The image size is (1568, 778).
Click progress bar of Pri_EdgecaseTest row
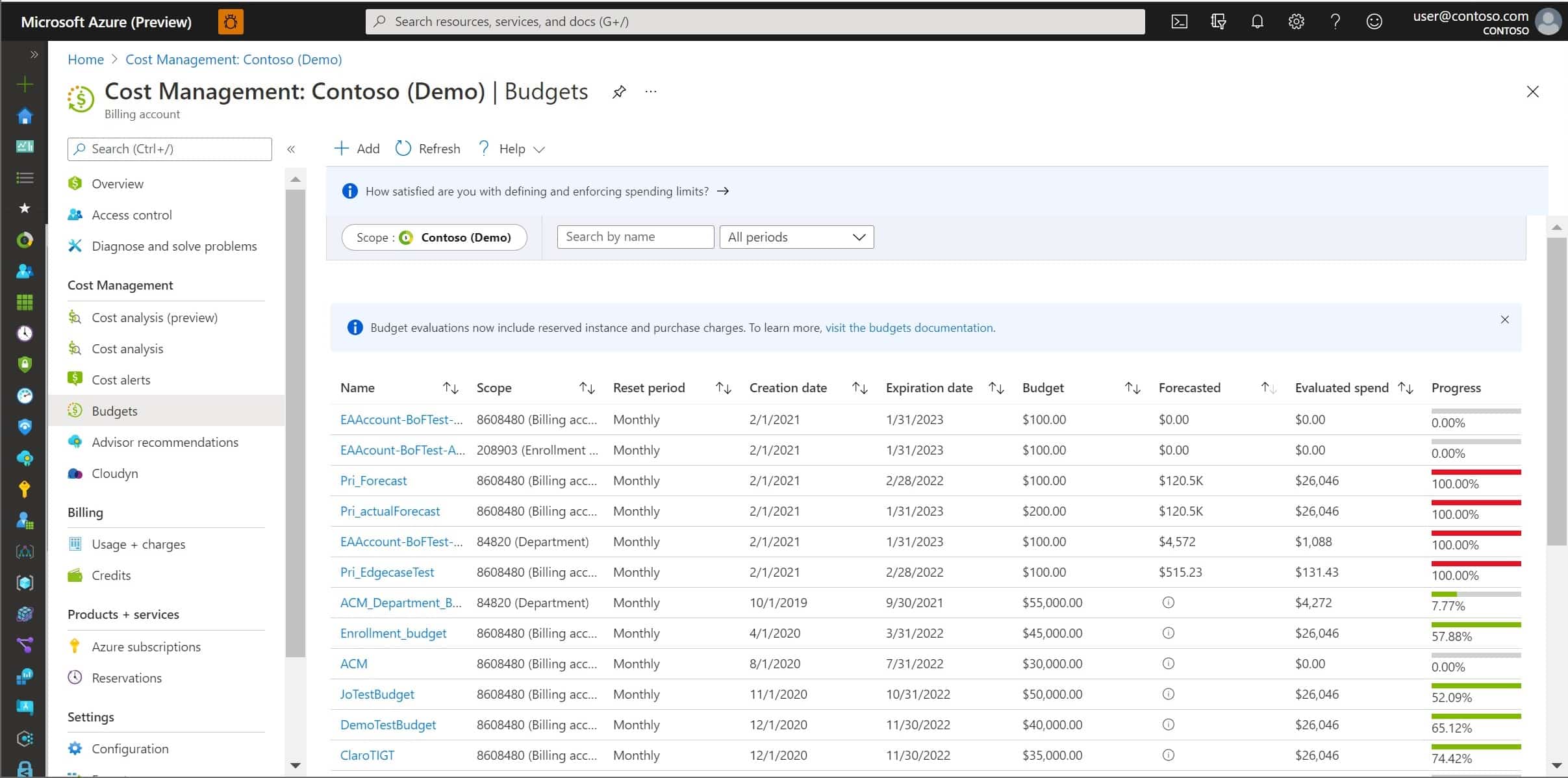[1476, 564]
